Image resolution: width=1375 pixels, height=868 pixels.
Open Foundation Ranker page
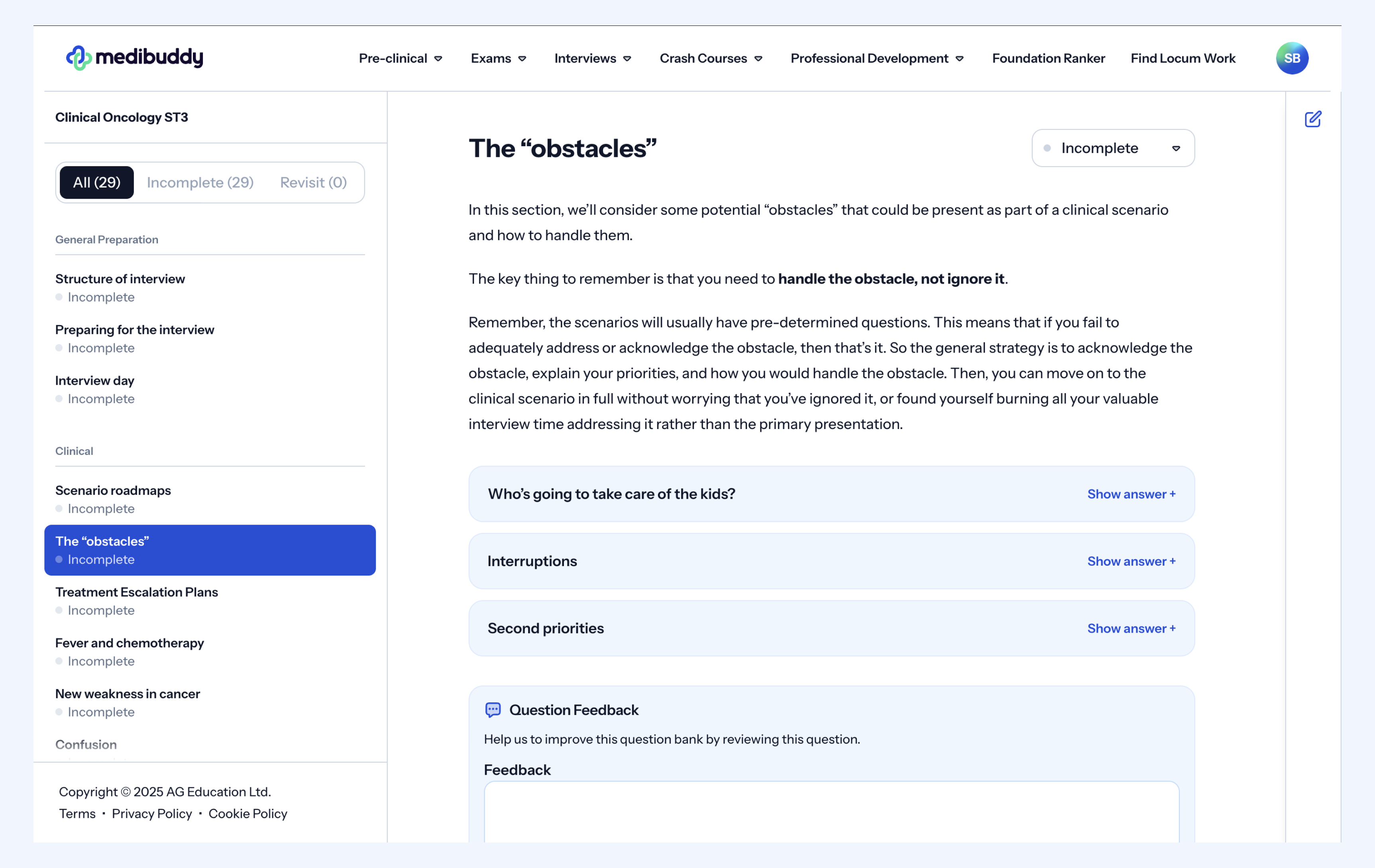point(1048,58)
